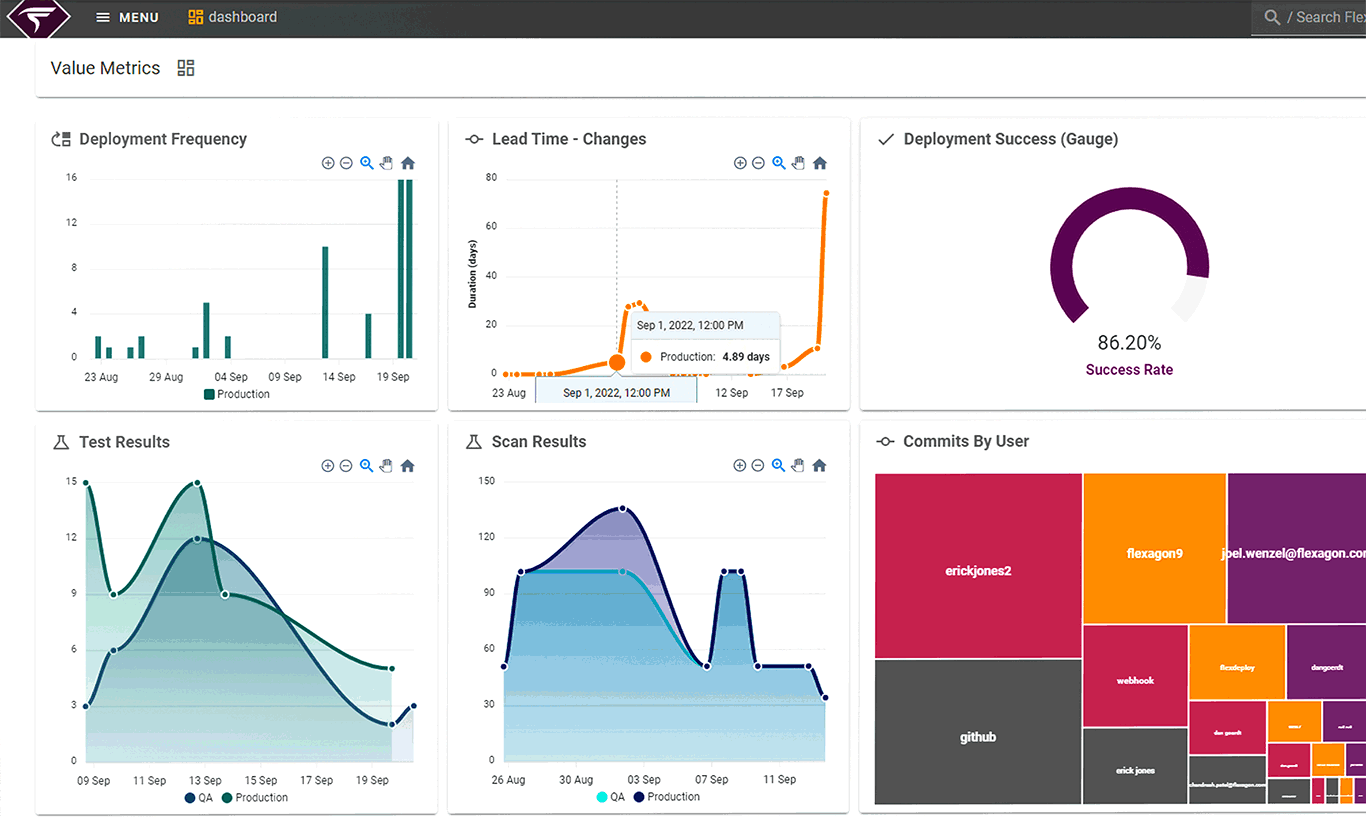Select pan hand tool on Lead Time chart
Image resolution: width=1366 pixels, height=835 pixels.
click(x=798, y=163)
